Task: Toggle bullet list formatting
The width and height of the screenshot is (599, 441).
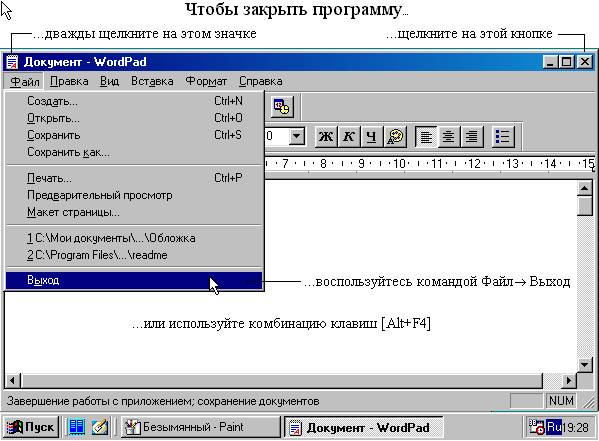Action: [x=503, y=136]
